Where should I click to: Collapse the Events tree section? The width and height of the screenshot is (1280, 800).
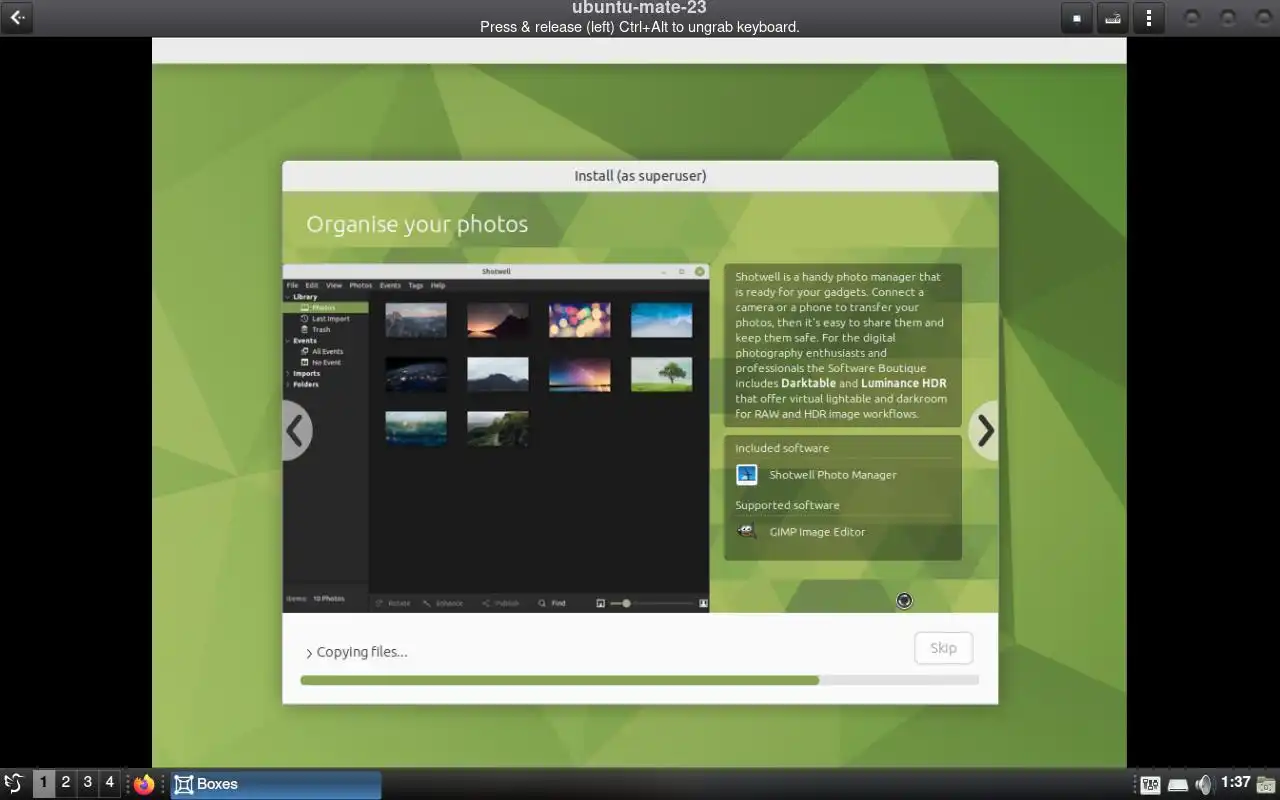288,341
